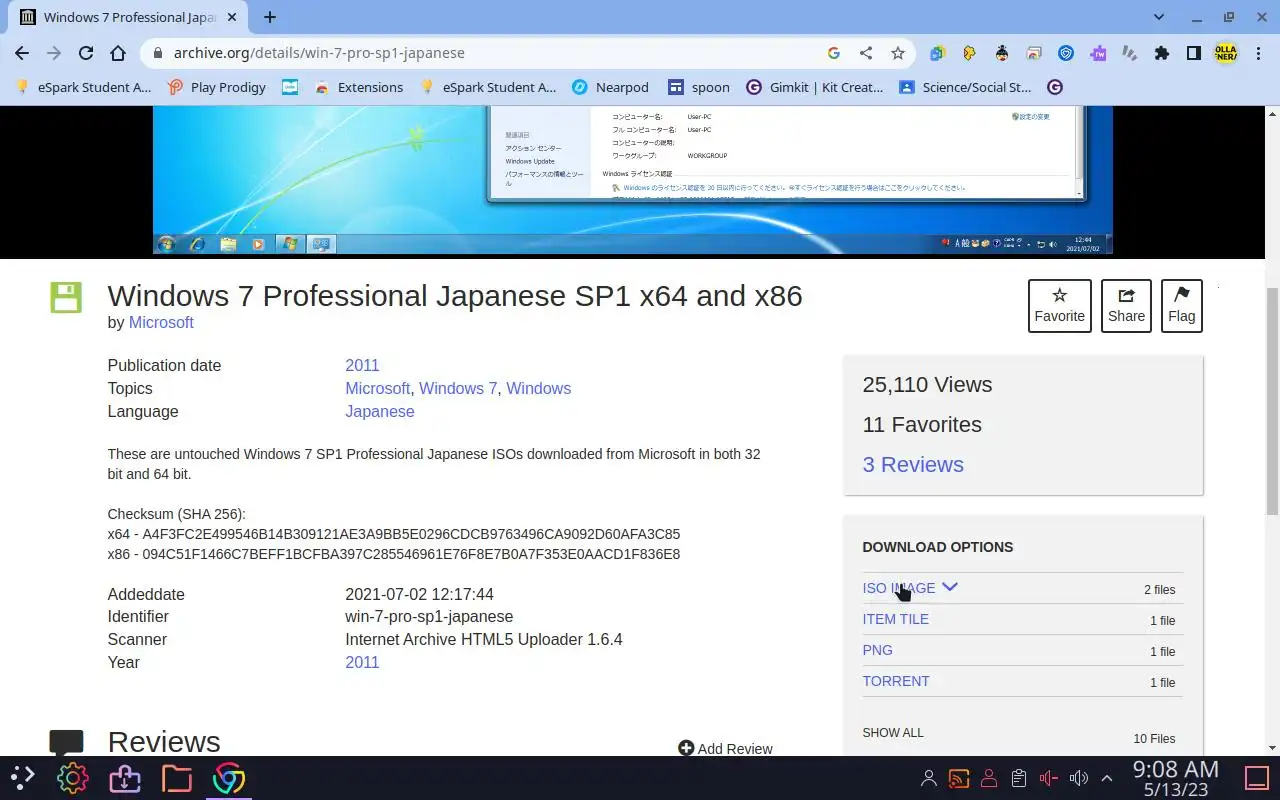Open the Gimkit Kit Creator bookmark
This screenshot has width=1280, height=800.
[814, 87]
